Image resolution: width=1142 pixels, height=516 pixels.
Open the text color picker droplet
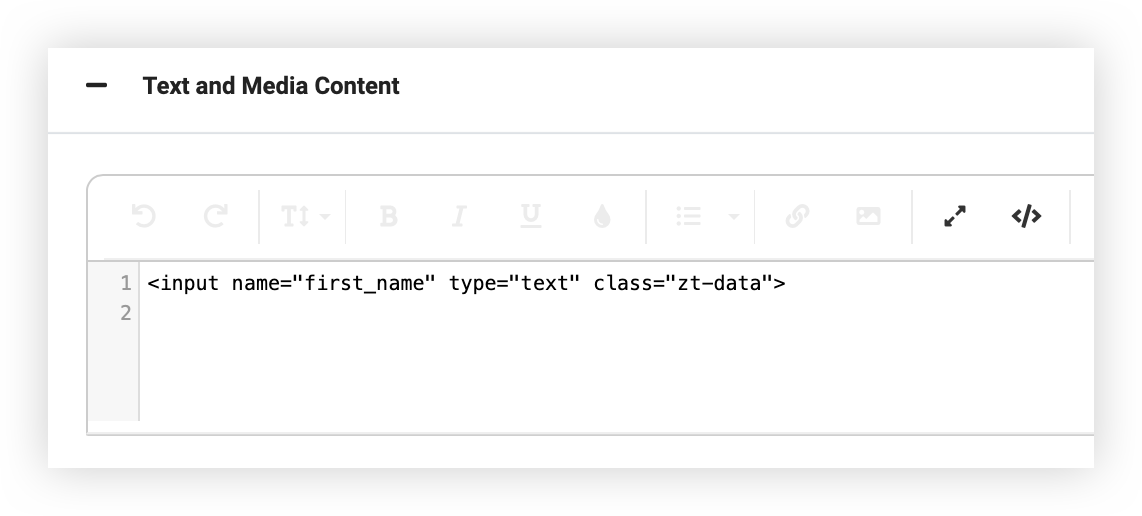pos(602,216)
